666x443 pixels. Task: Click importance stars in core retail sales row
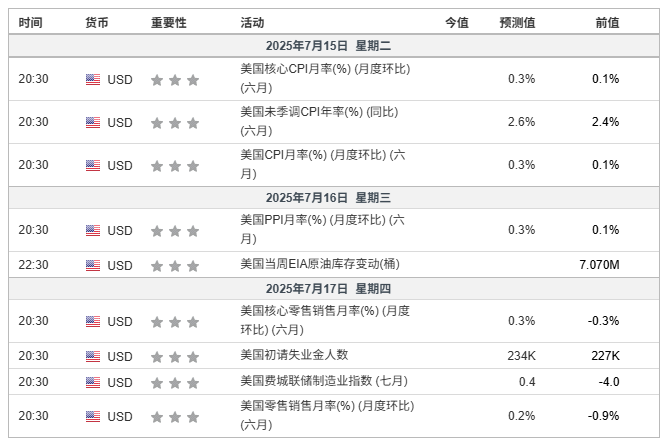tap(175, 321)
